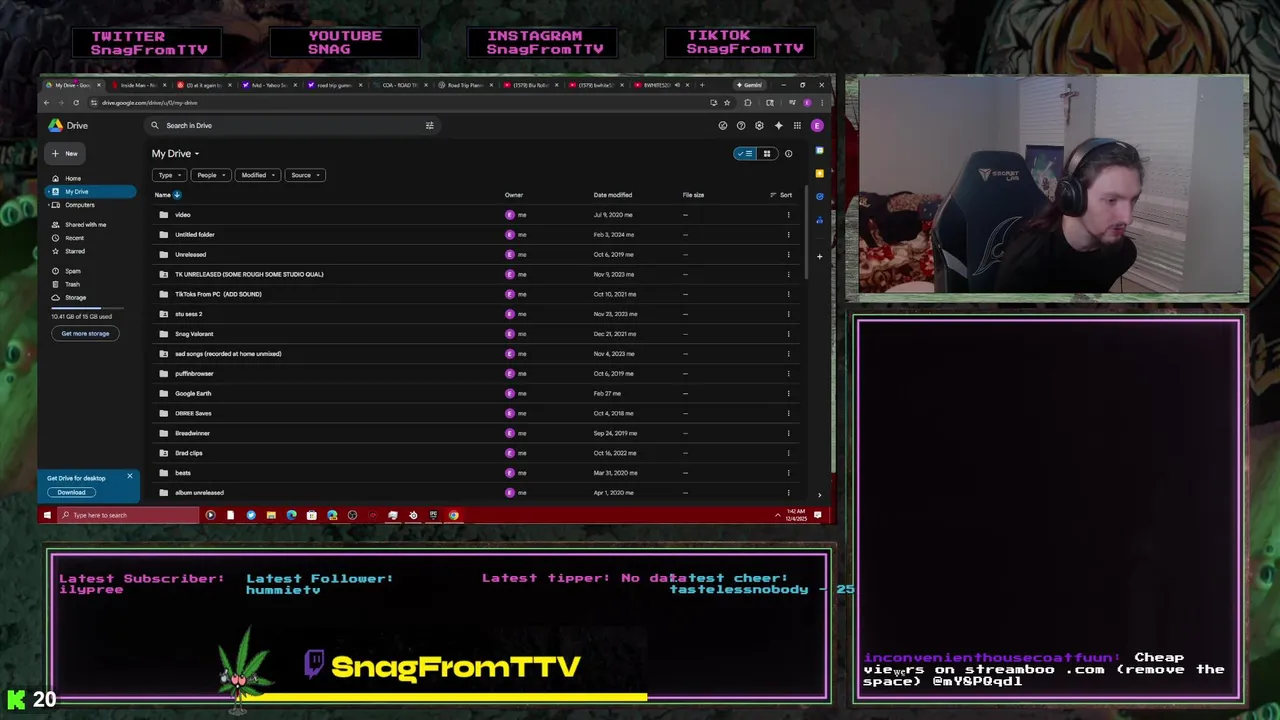
Task: Click the Windows Start button
Action: (x=47, y=515)
